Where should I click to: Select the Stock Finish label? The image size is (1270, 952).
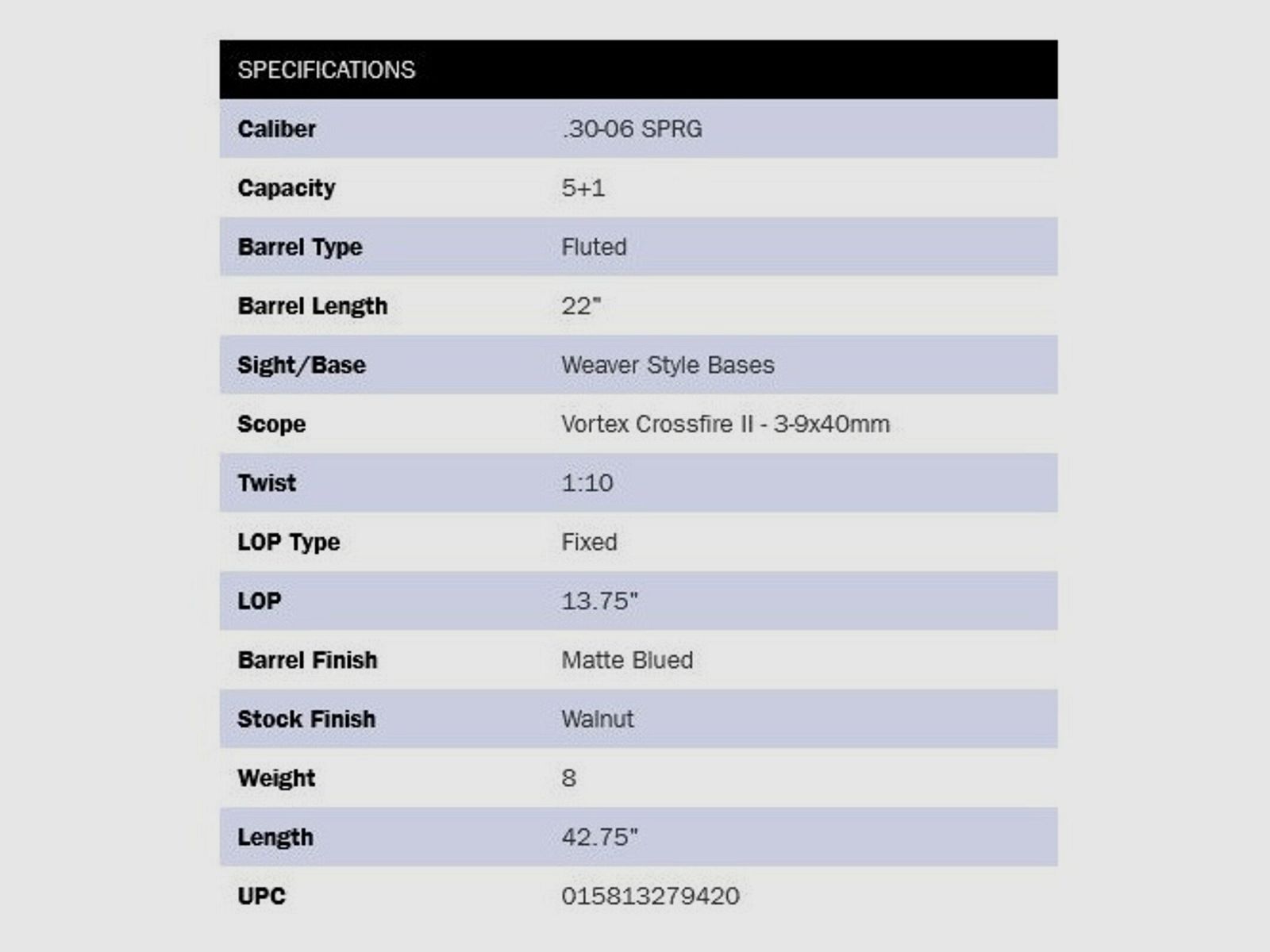click(x=306, y=719)
